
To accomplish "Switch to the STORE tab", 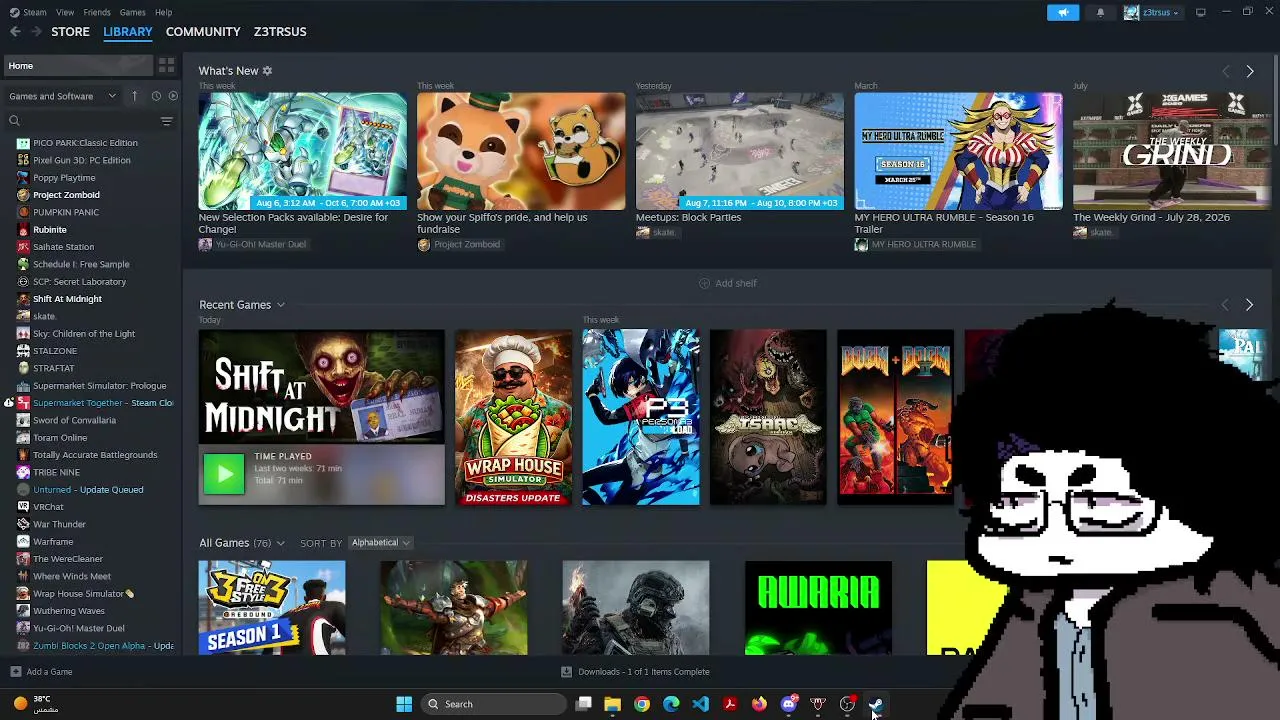I will (70, 32).
